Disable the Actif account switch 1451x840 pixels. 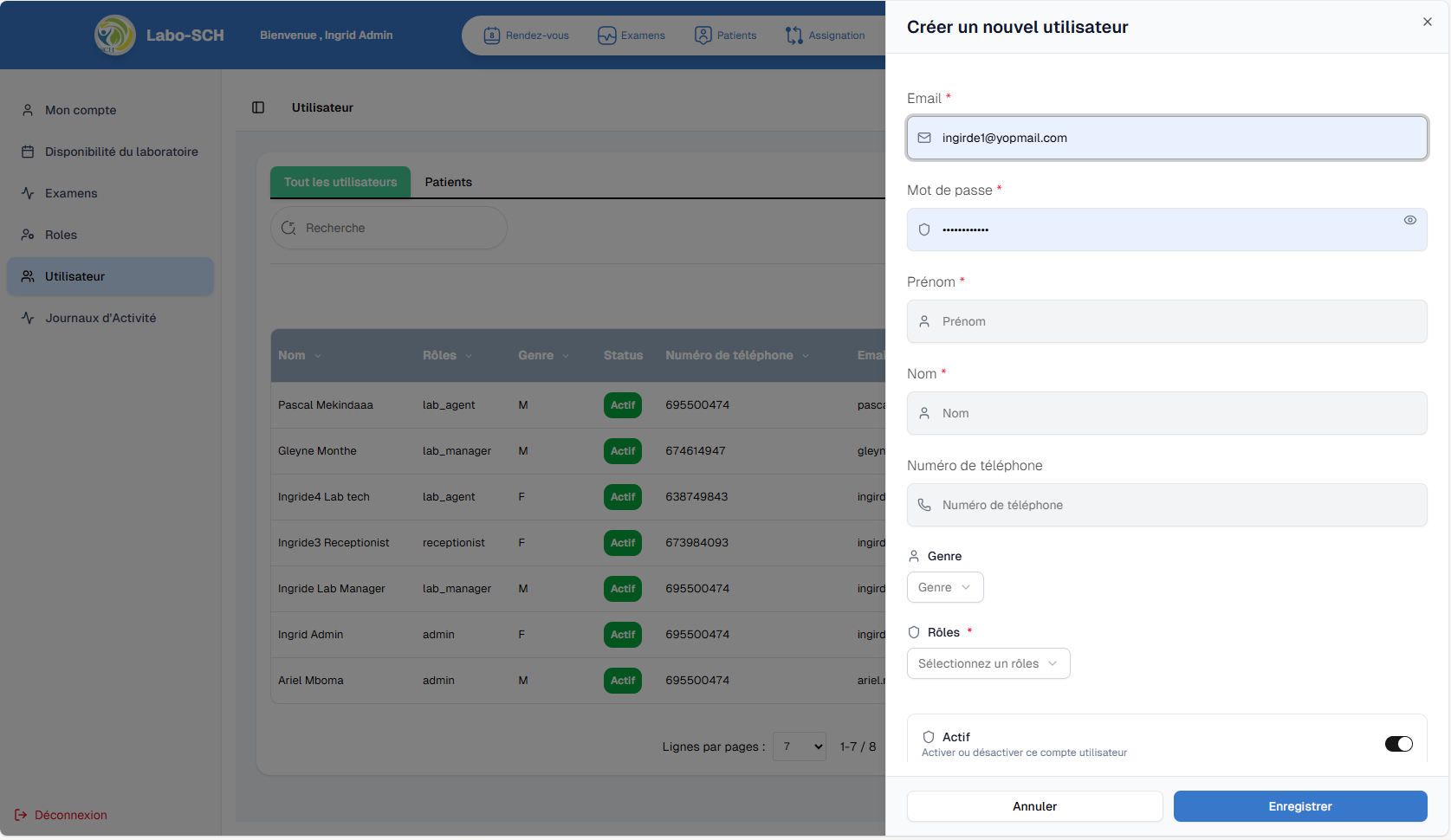click(x=1398, y=744)
